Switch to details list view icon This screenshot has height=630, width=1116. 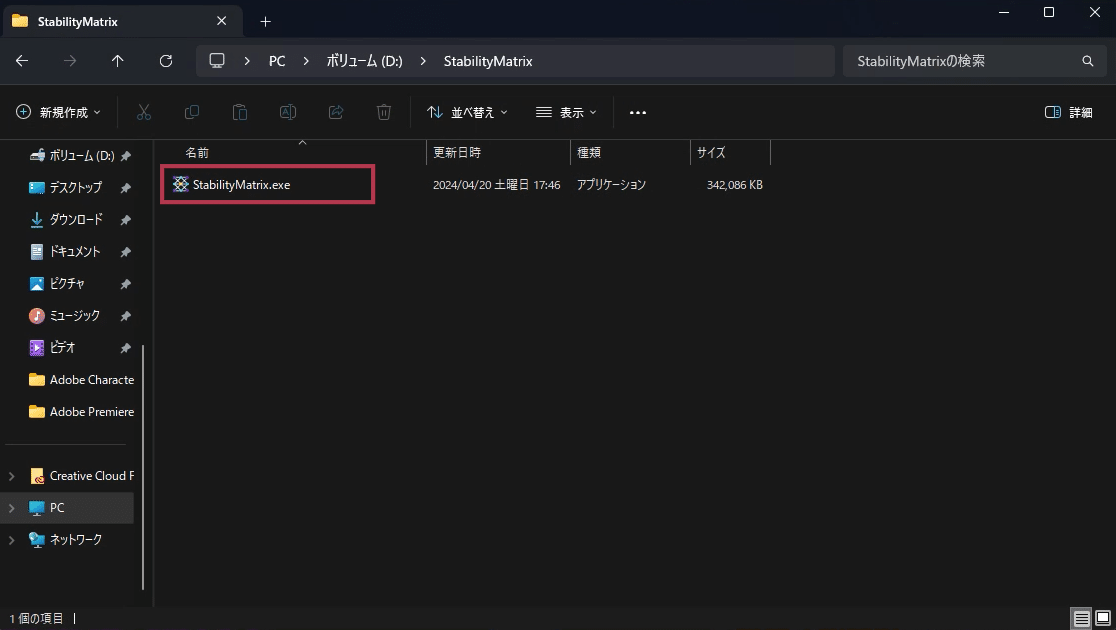click(x=1082, y=618)
